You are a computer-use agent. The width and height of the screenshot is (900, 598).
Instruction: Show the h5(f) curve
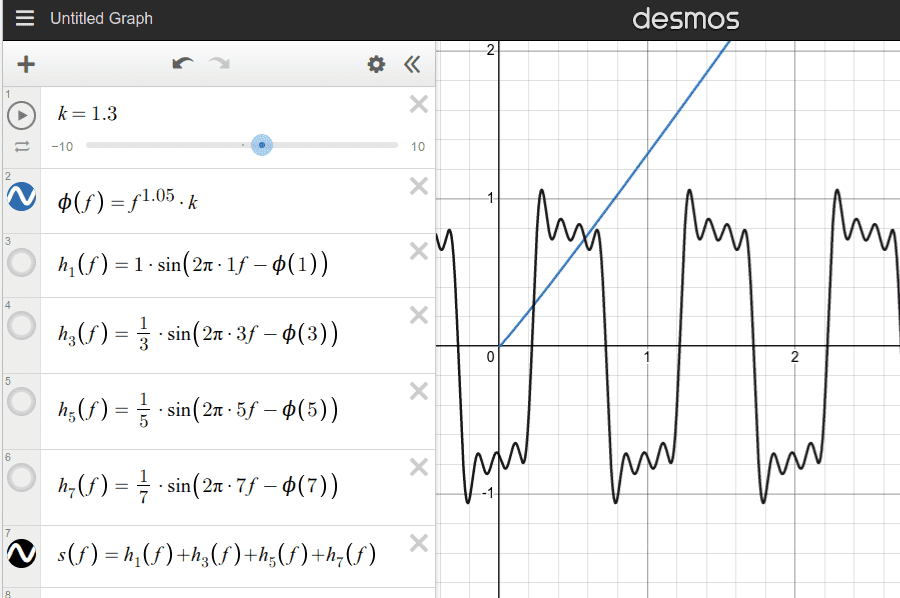22,401
